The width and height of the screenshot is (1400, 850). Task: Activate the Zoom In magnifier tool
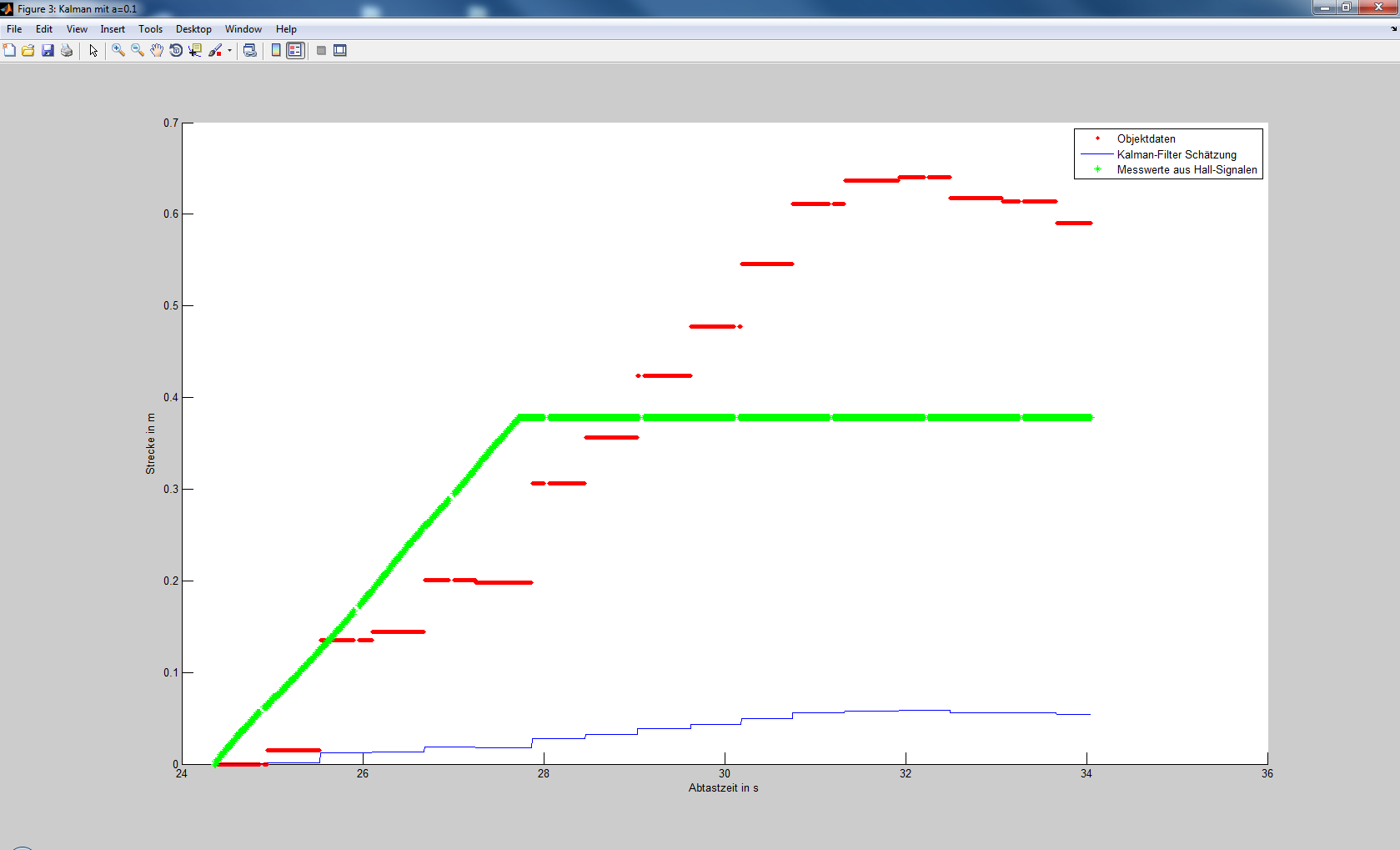coord(118,51)
